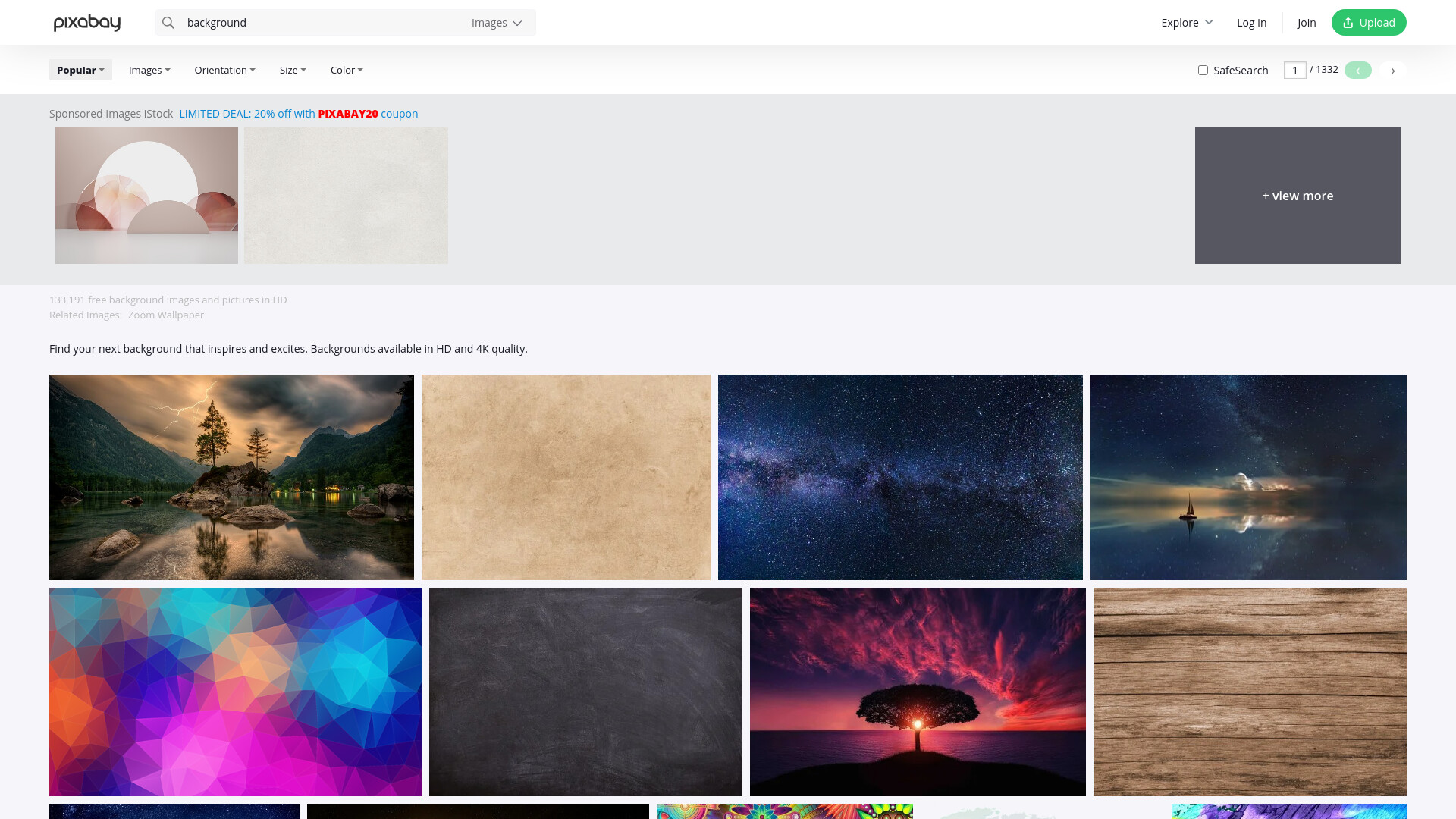Viewport: 1456px width, 819px height.
Task: Open the Images filter dropdown
Action: coord(149,70)
